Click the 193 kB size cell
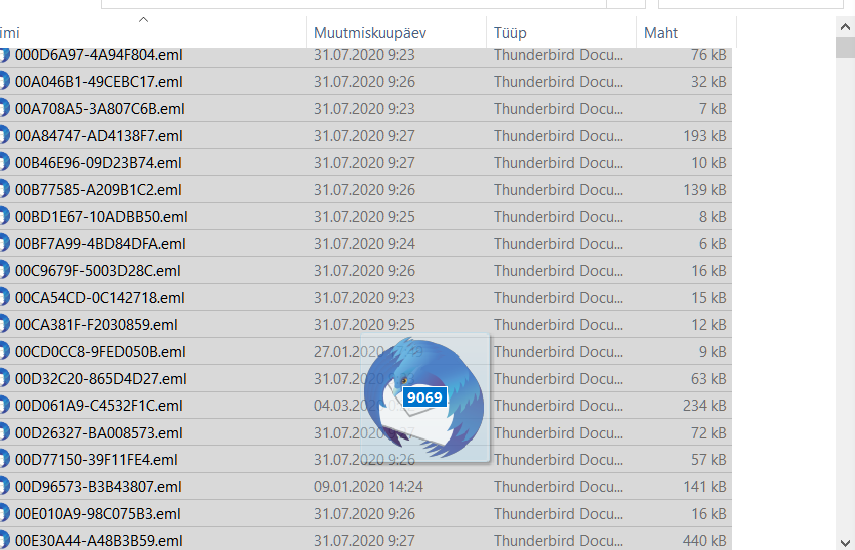The width and height of the screenshot is (855, 550). click(705, 136)
